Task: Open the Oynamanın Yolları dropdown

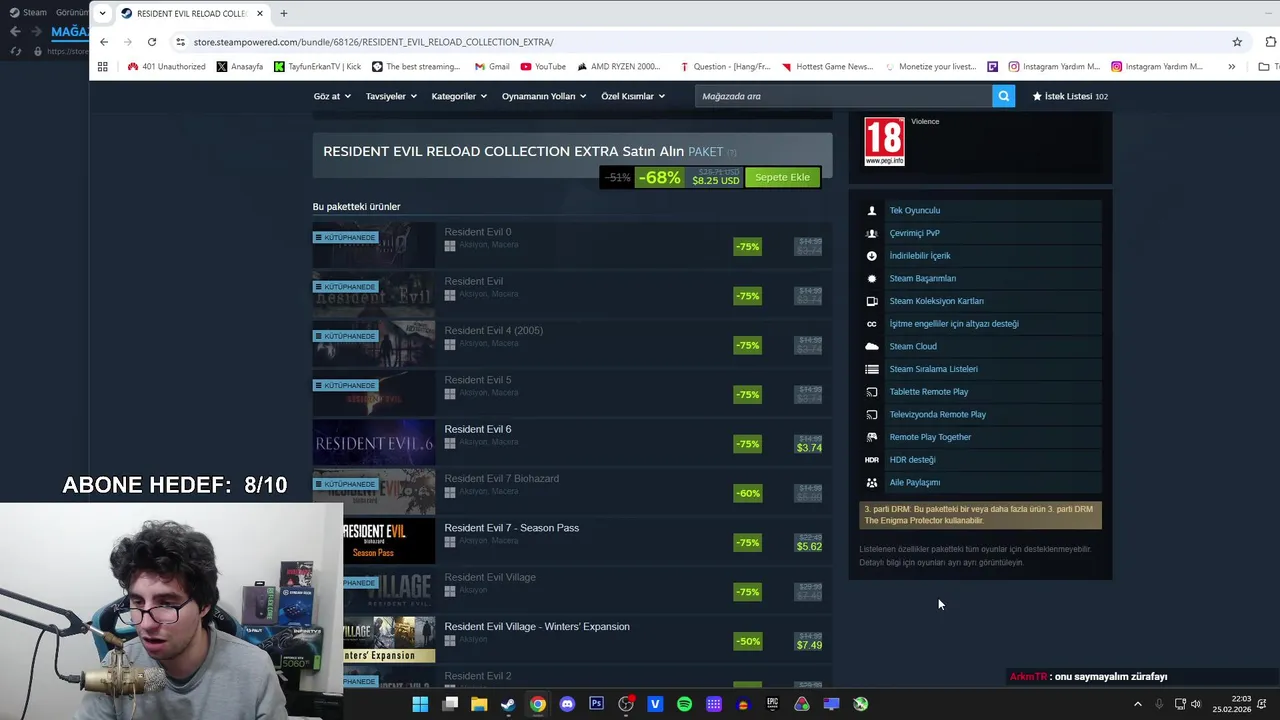Action: coord(544,96)
